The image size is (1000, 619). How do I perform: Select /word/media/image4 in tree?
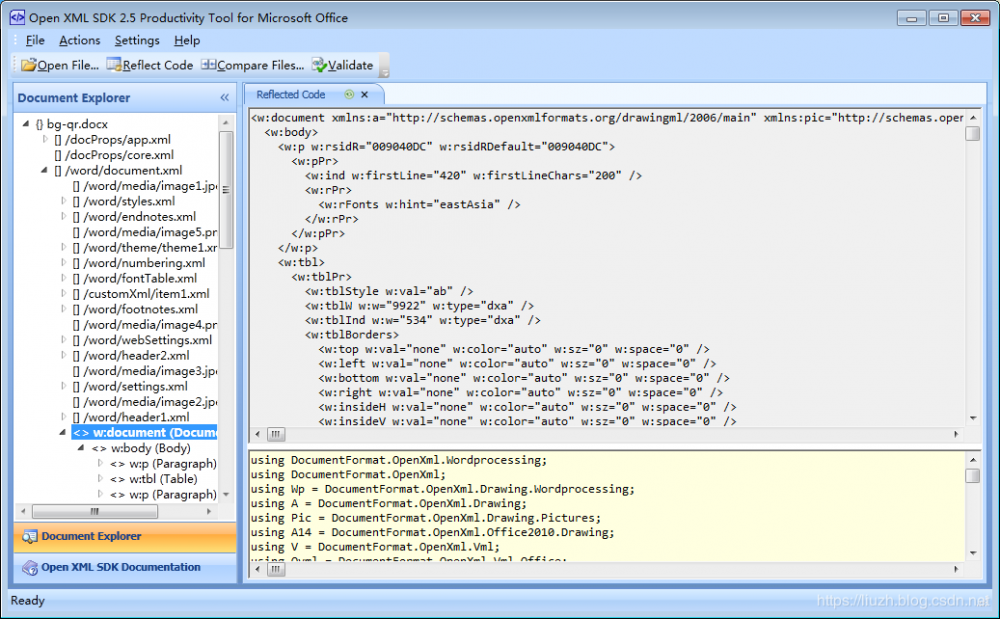point(145,324)
